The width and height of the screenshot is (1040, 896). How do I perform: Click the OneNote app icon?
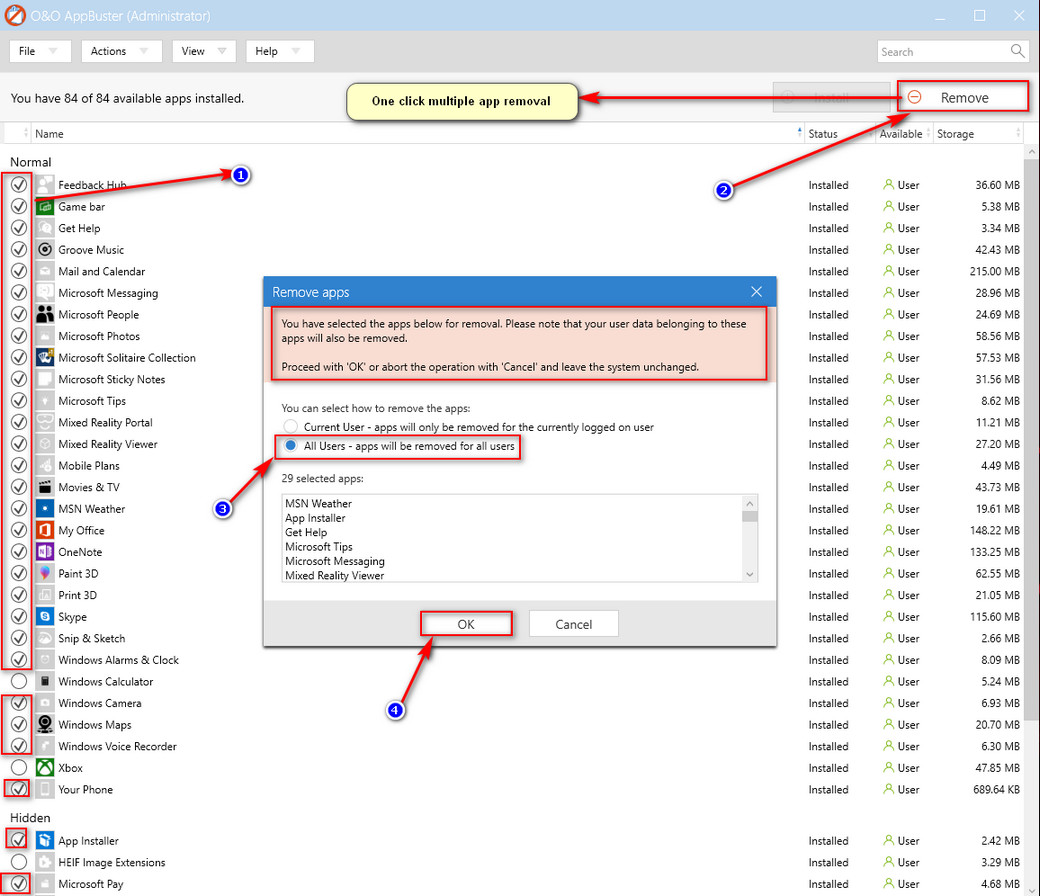[44, 552]
